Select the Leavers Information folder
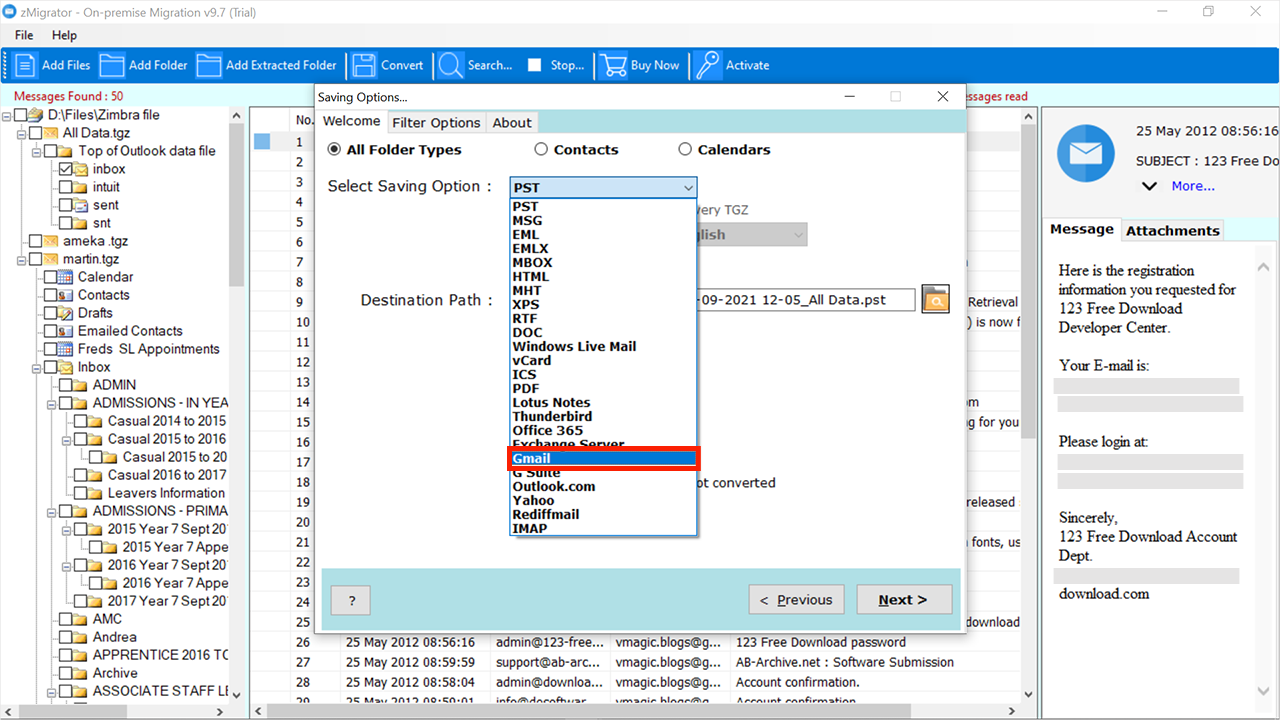This screenshot has width=1280, height=720. 165,493
